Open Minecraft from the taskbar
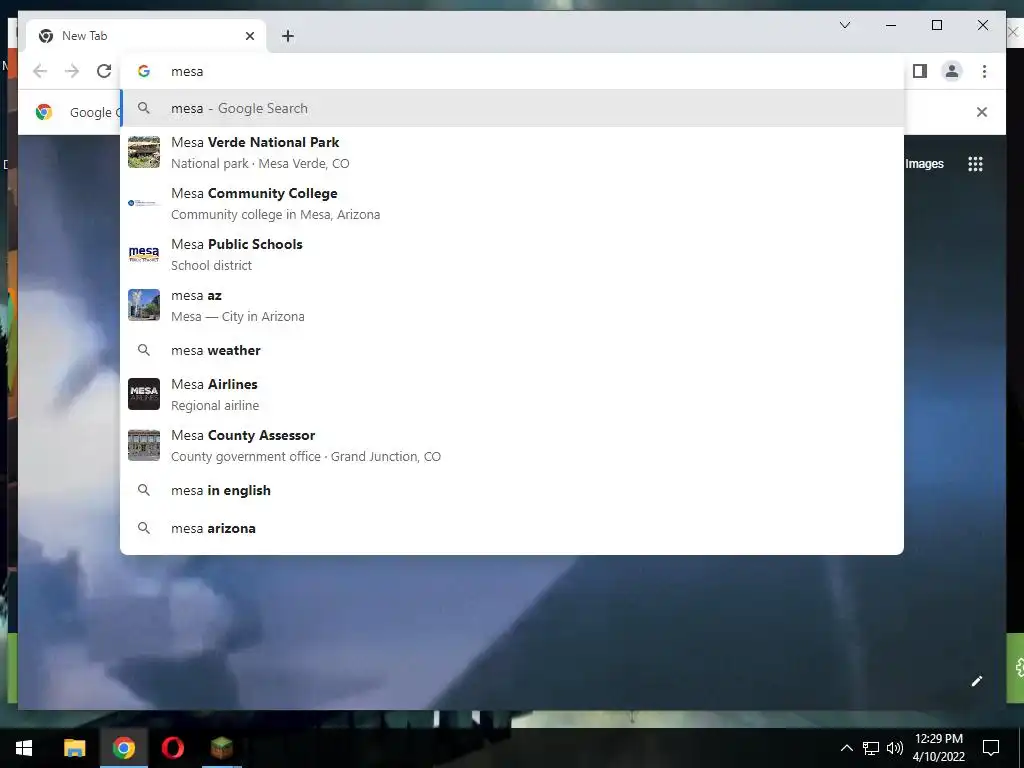 pos(221,748)
